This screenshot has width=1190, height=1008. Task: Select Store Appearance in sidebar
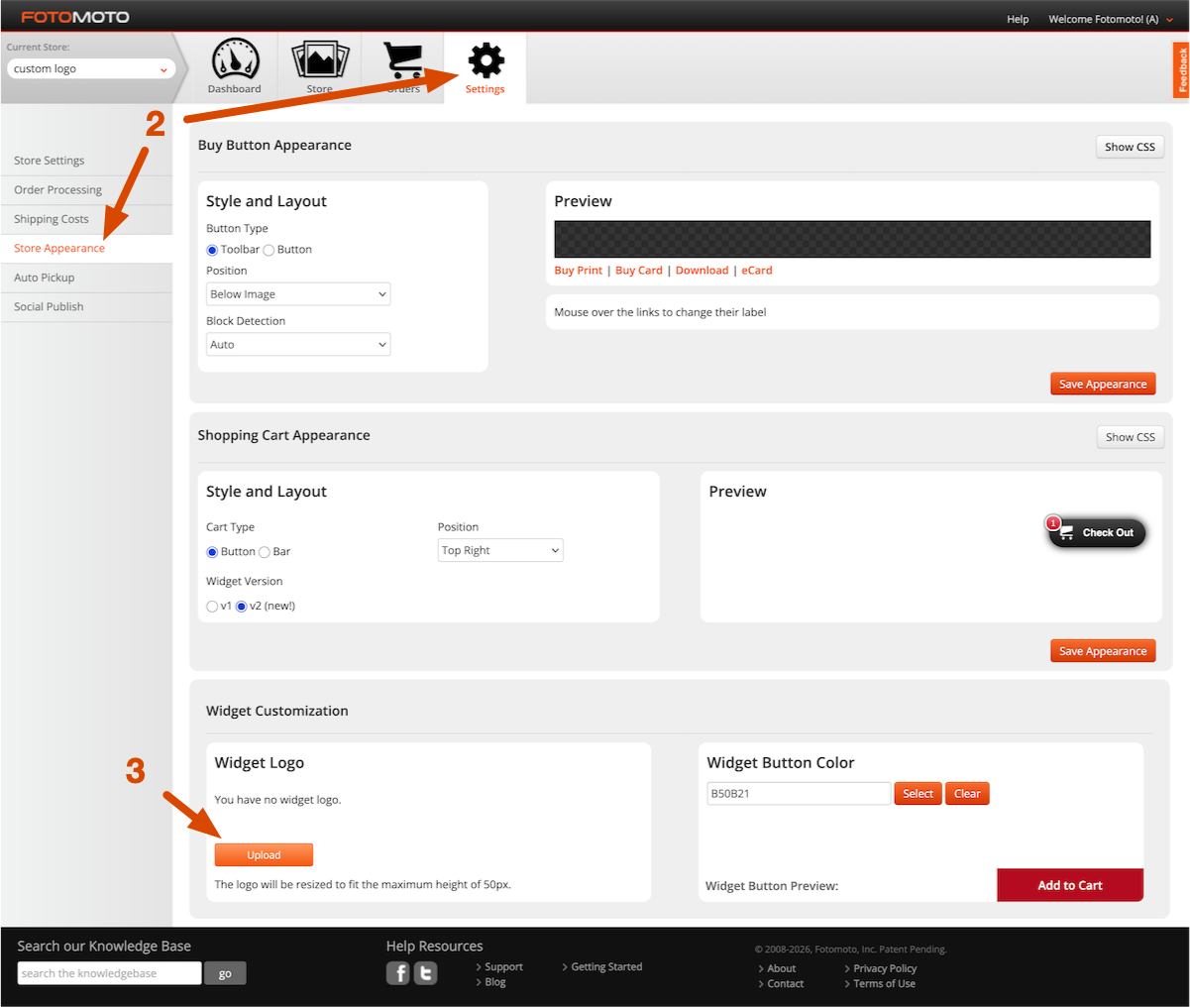pyautogui.click(x=59, y=248)
